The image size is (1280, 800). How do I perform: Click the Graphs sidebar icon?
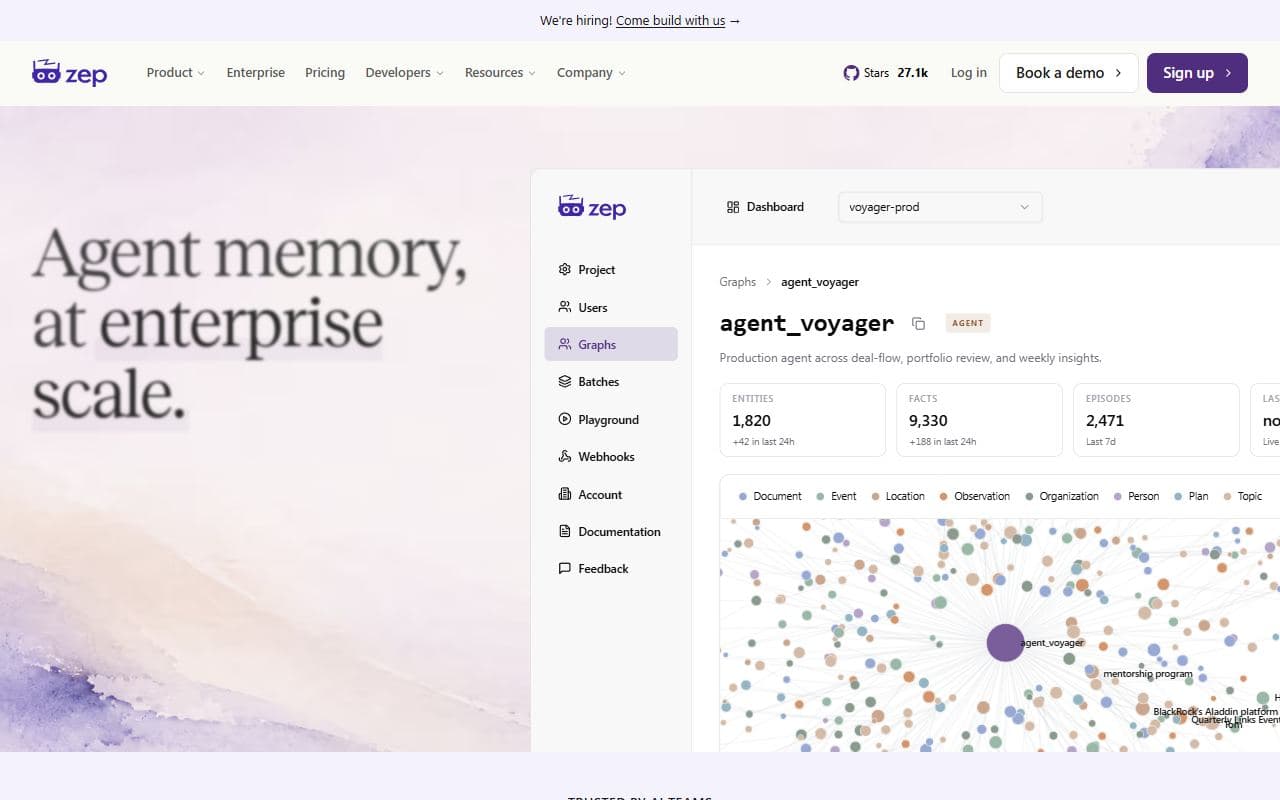pos(565,344)
